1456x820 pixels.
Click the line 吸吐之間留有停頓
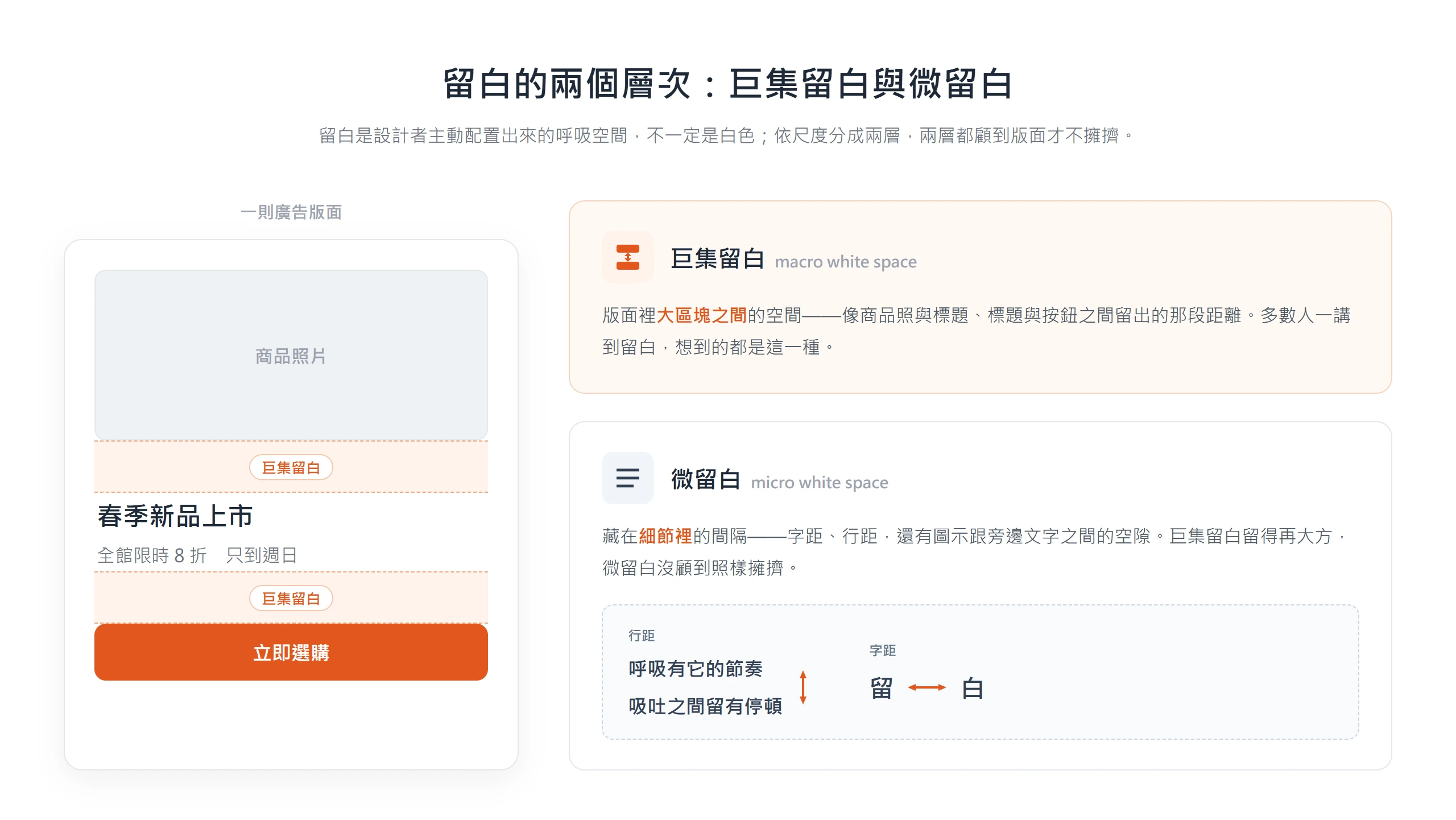coord(705,706)
